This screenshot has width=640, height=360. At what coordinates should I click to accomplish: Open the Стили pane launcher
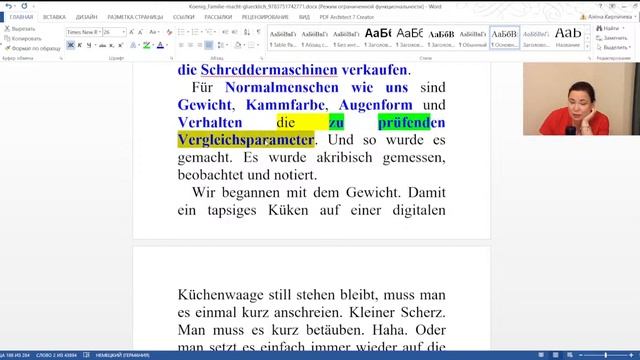click(x=589, y=58)
